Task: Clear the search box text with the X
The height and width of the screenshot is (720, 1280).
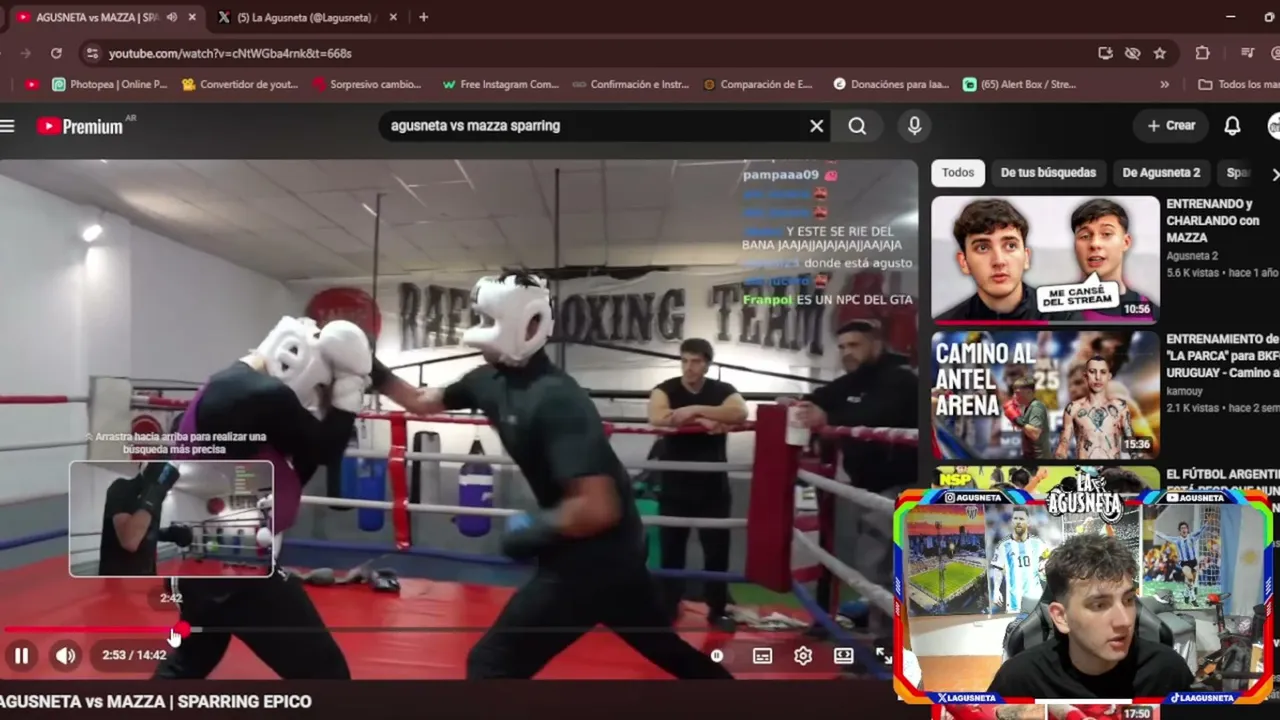Action: click(817, 126)
